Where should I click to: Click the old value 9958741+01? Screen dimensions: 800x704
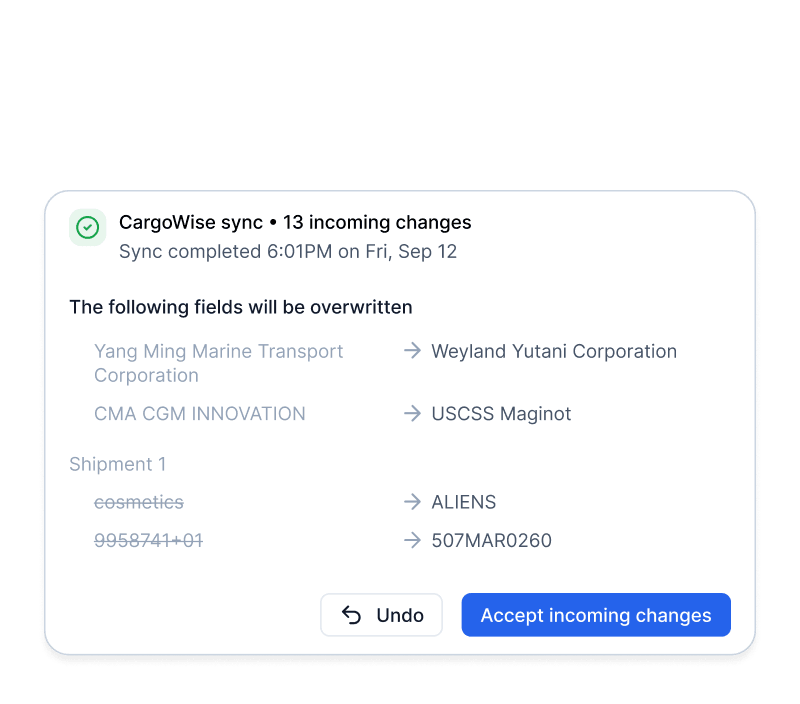[x=148, y=540]
